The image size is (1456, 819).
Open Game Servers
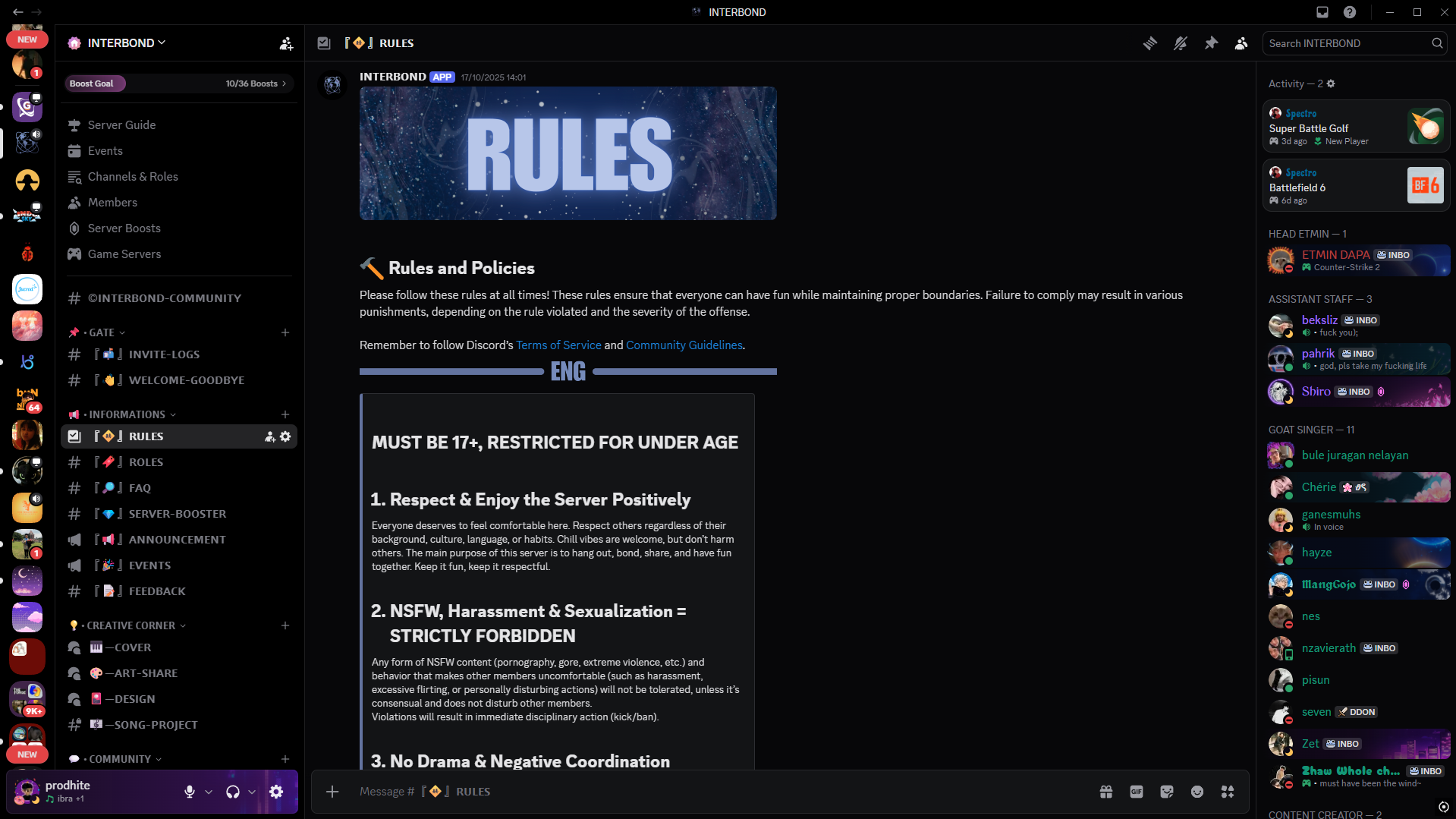coord(179,254)
